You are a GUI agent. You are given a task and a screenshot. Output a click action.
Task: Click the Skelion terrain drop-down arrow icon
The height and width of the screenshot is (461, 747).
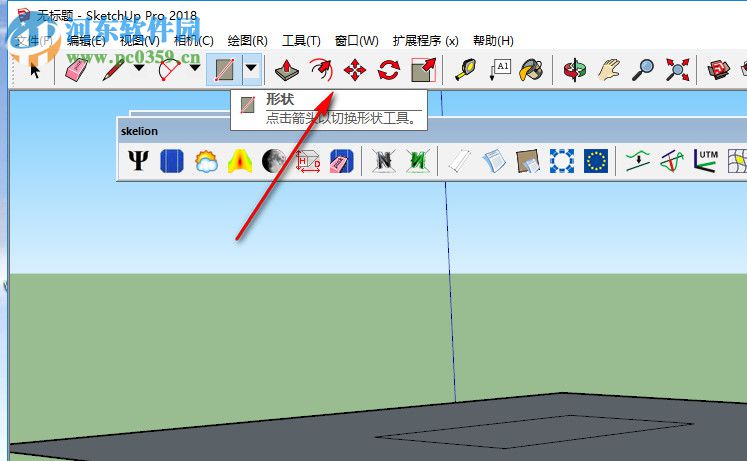tap(637, 161)
